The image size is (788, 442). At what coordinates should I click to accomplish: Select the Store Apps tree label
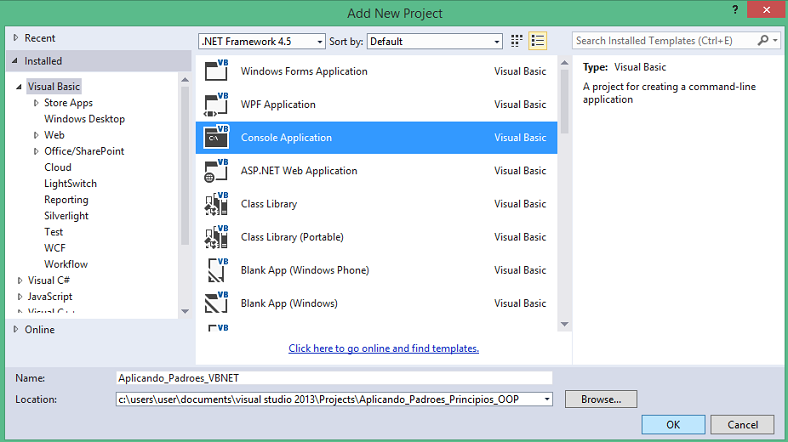[68, 102]
